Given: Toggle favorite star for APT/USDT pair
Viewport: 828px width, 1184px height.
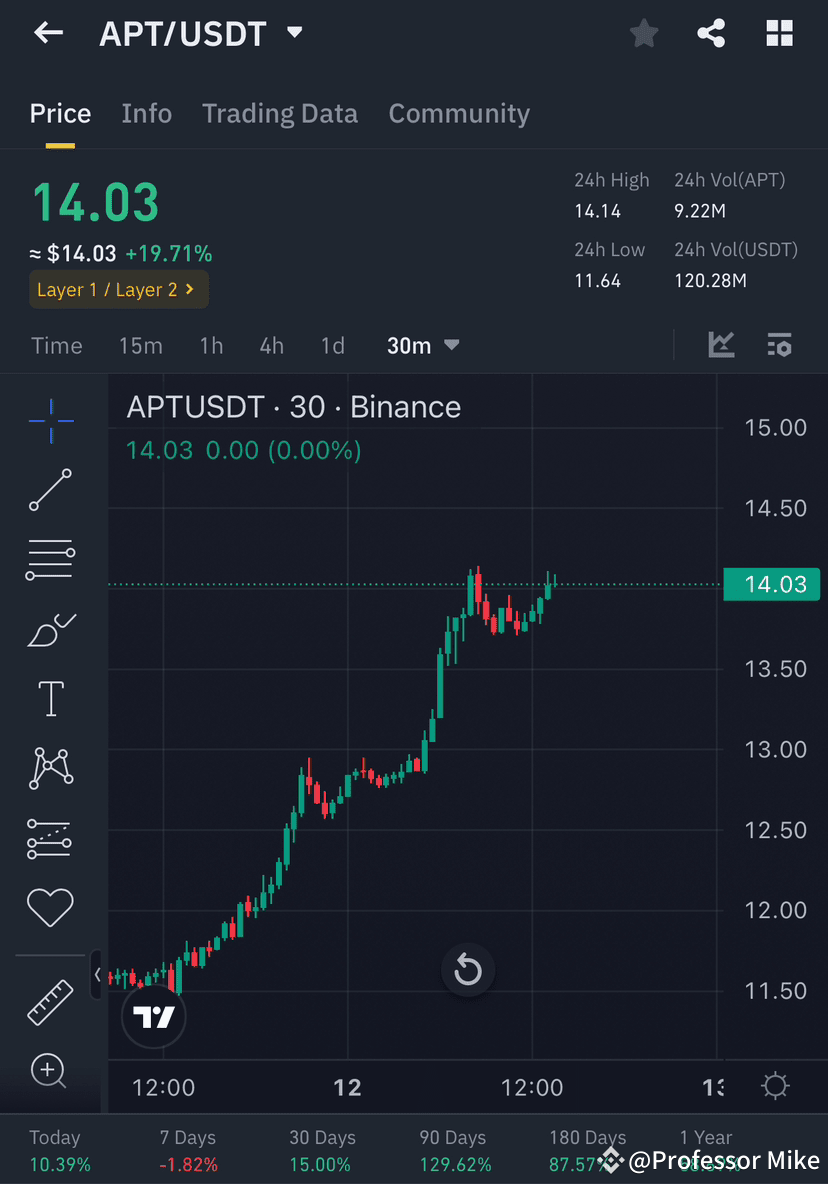Looking at the screenshot, I should pyautogui.click(x=643, y=32).
